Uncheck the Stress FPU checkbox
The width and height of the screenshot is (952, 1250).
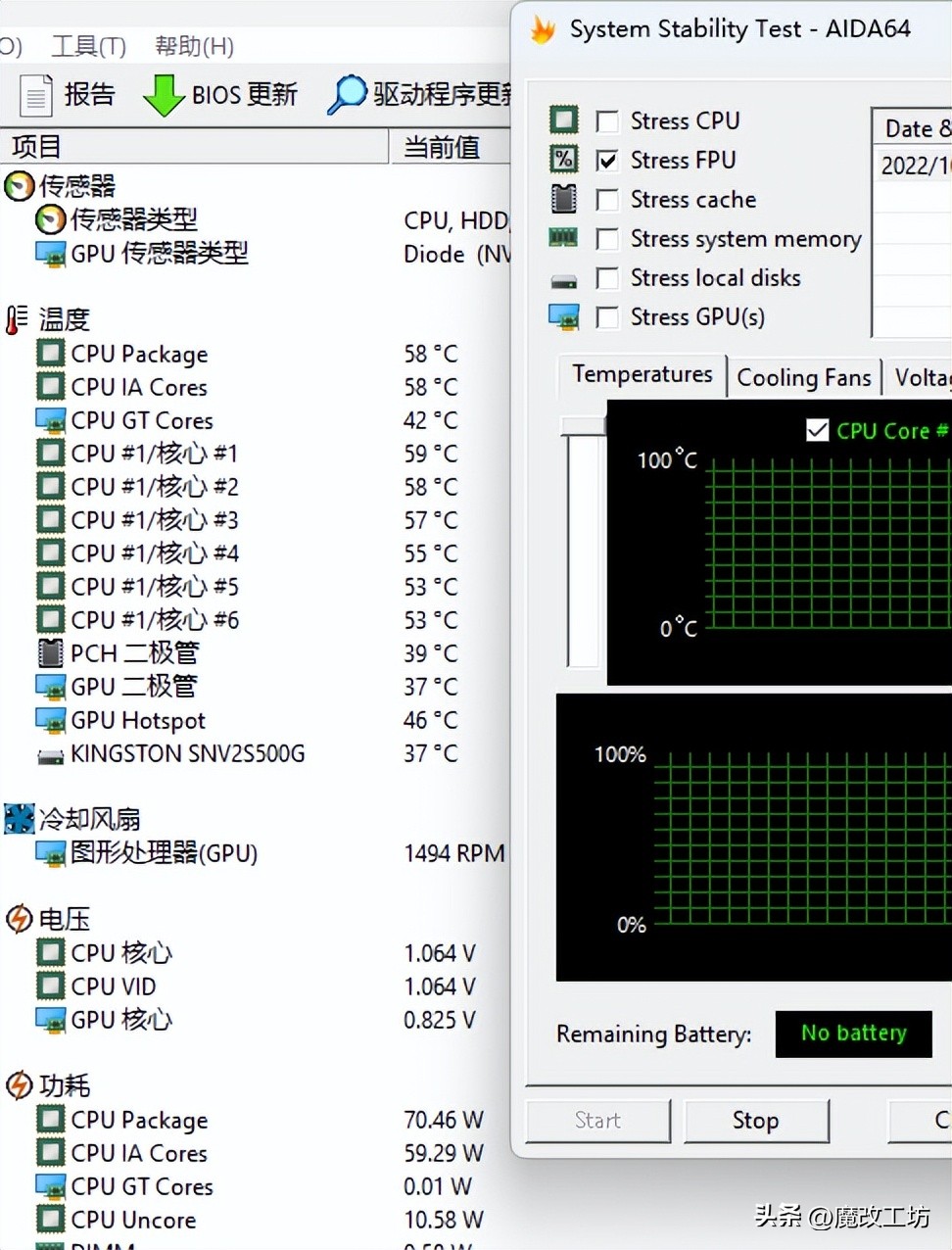(x=607, y=161)
